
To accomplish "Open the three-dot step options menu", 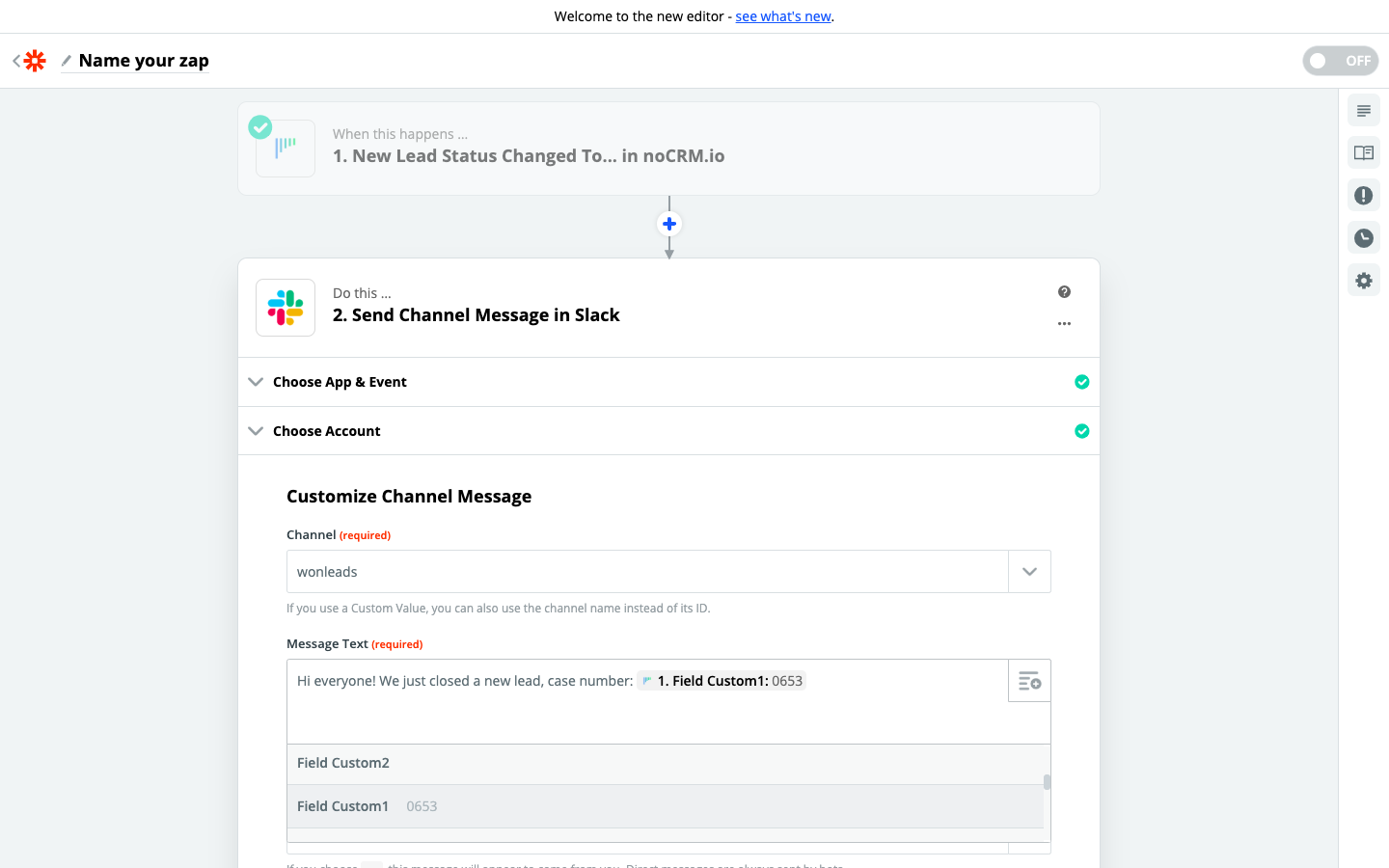I will pos(1064,324).
